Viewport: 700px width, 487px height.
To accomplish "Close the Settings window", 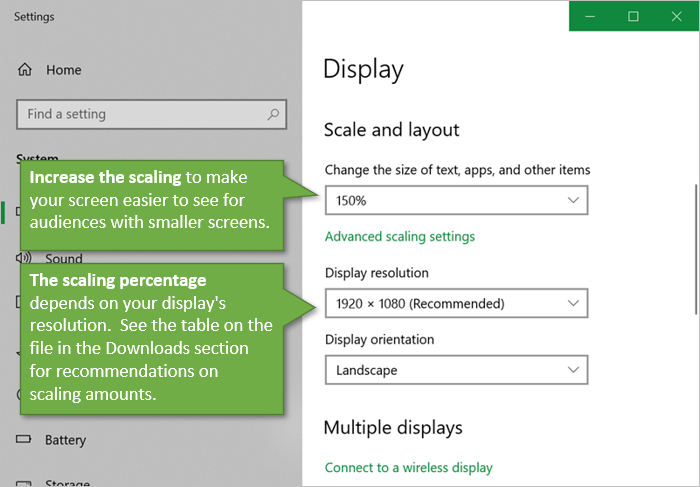I will [676, 16].
